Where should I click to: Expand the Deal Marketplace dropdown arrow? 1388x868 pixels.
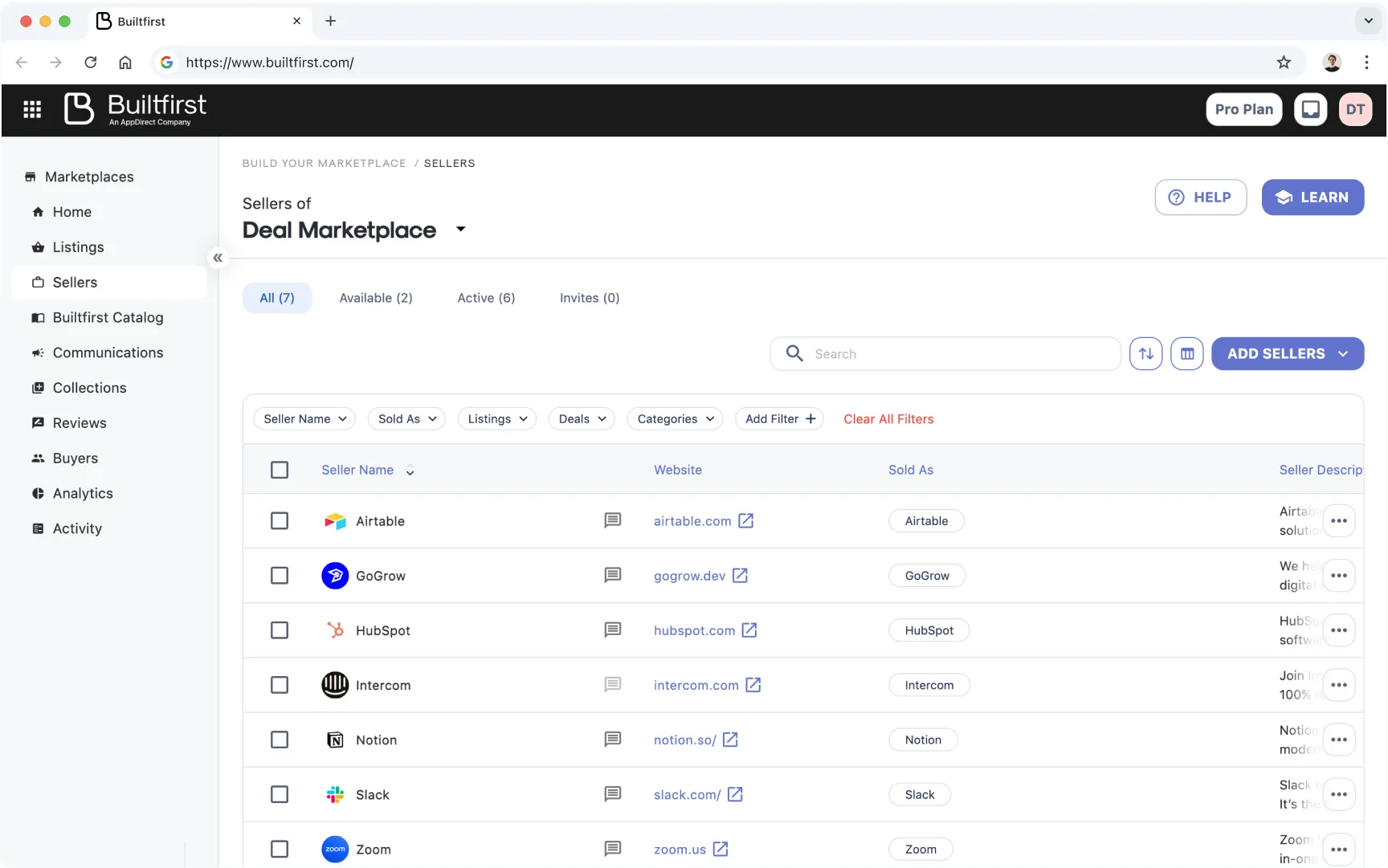point(461,230)
